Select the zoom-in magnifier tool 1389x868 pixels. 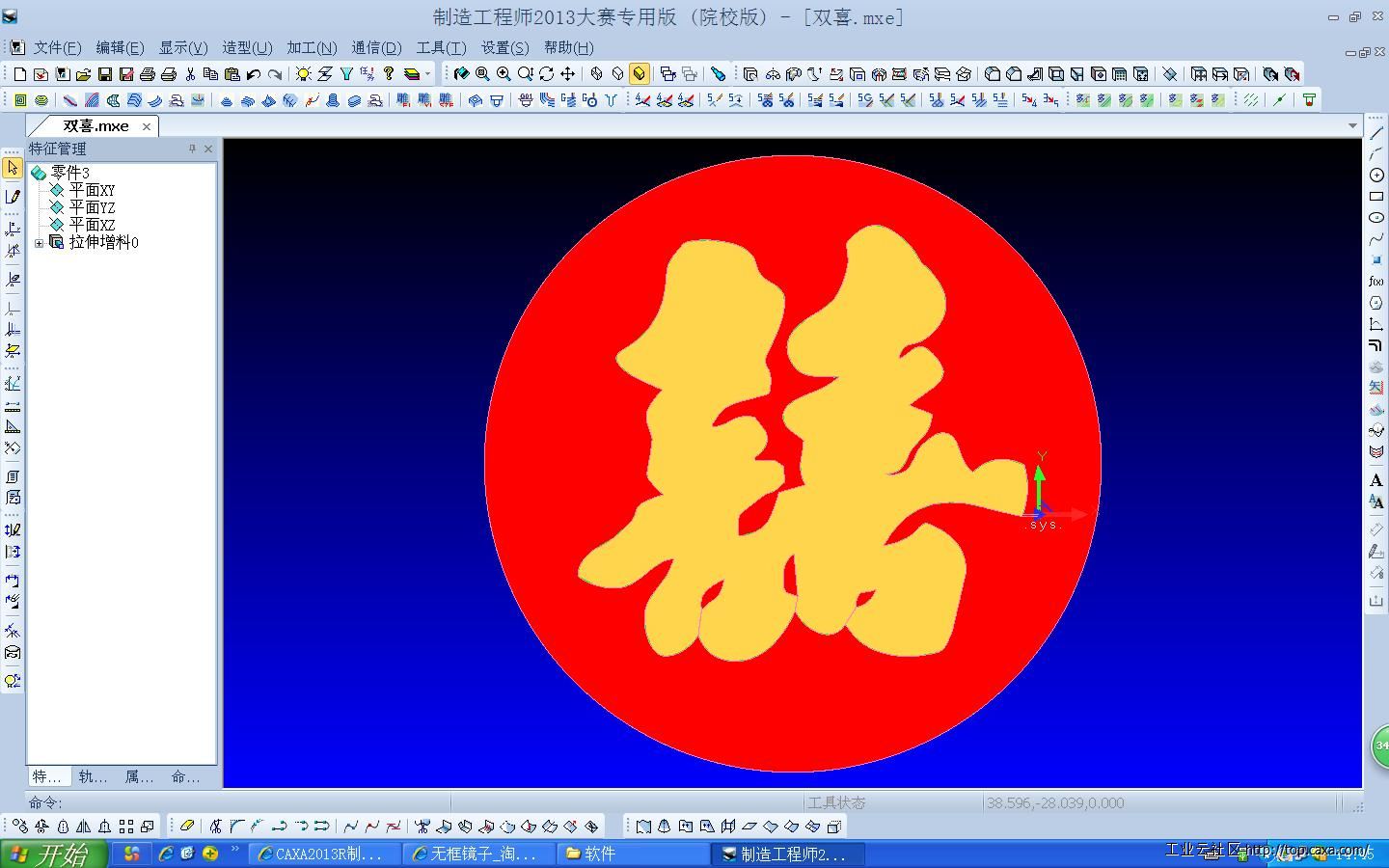pos(504,74)
